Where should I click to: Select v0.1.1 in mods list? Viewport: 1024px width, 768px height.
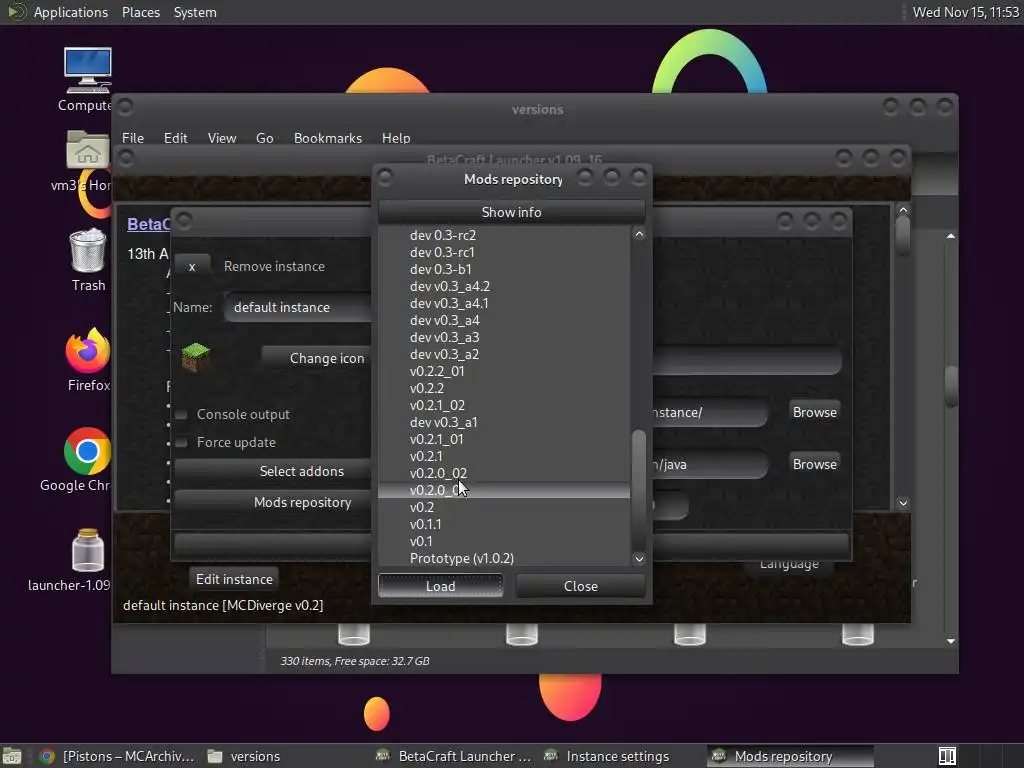tap(504, 524)
